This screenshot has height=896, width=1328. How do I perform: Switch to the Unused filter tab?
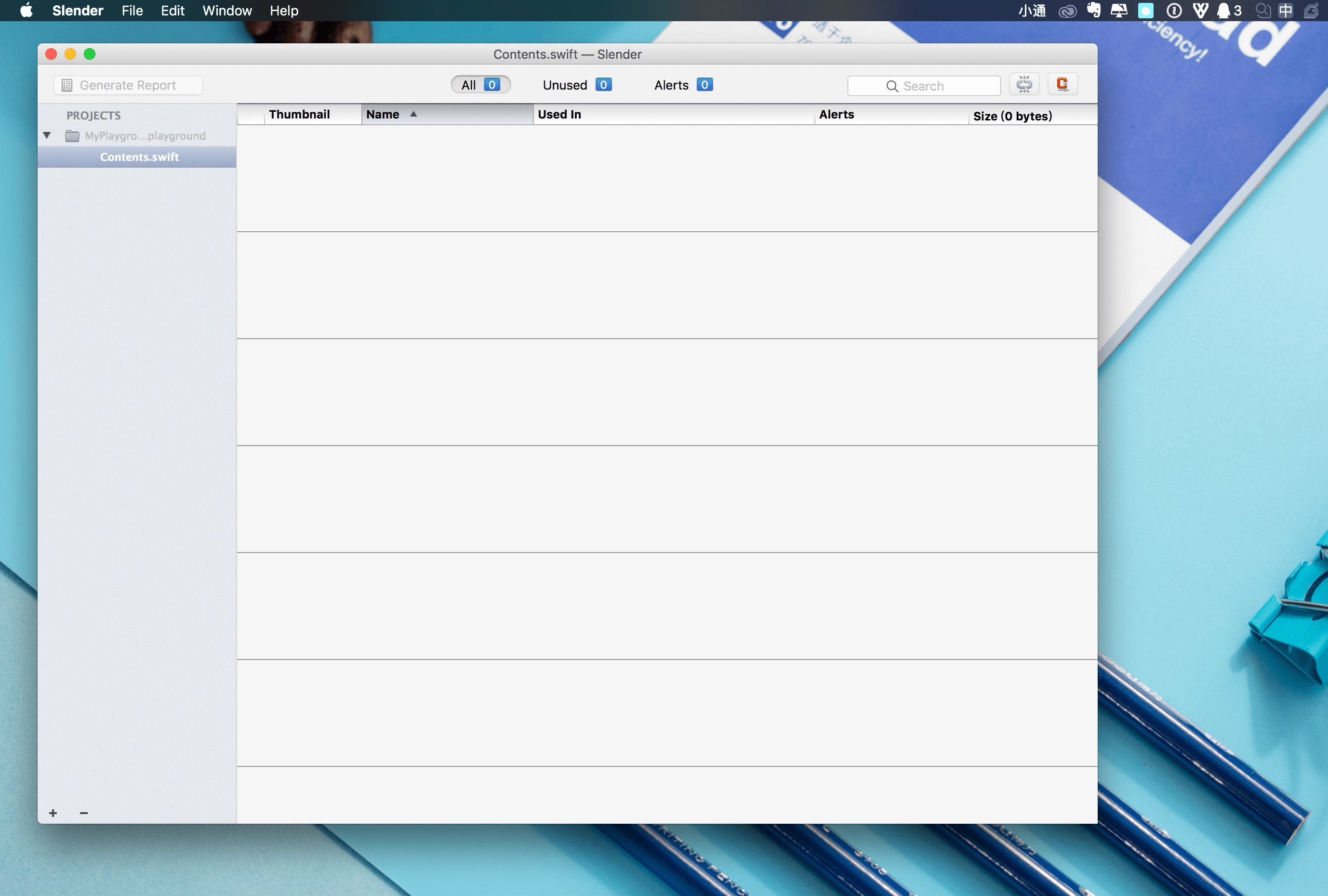[x=577, y=85]
